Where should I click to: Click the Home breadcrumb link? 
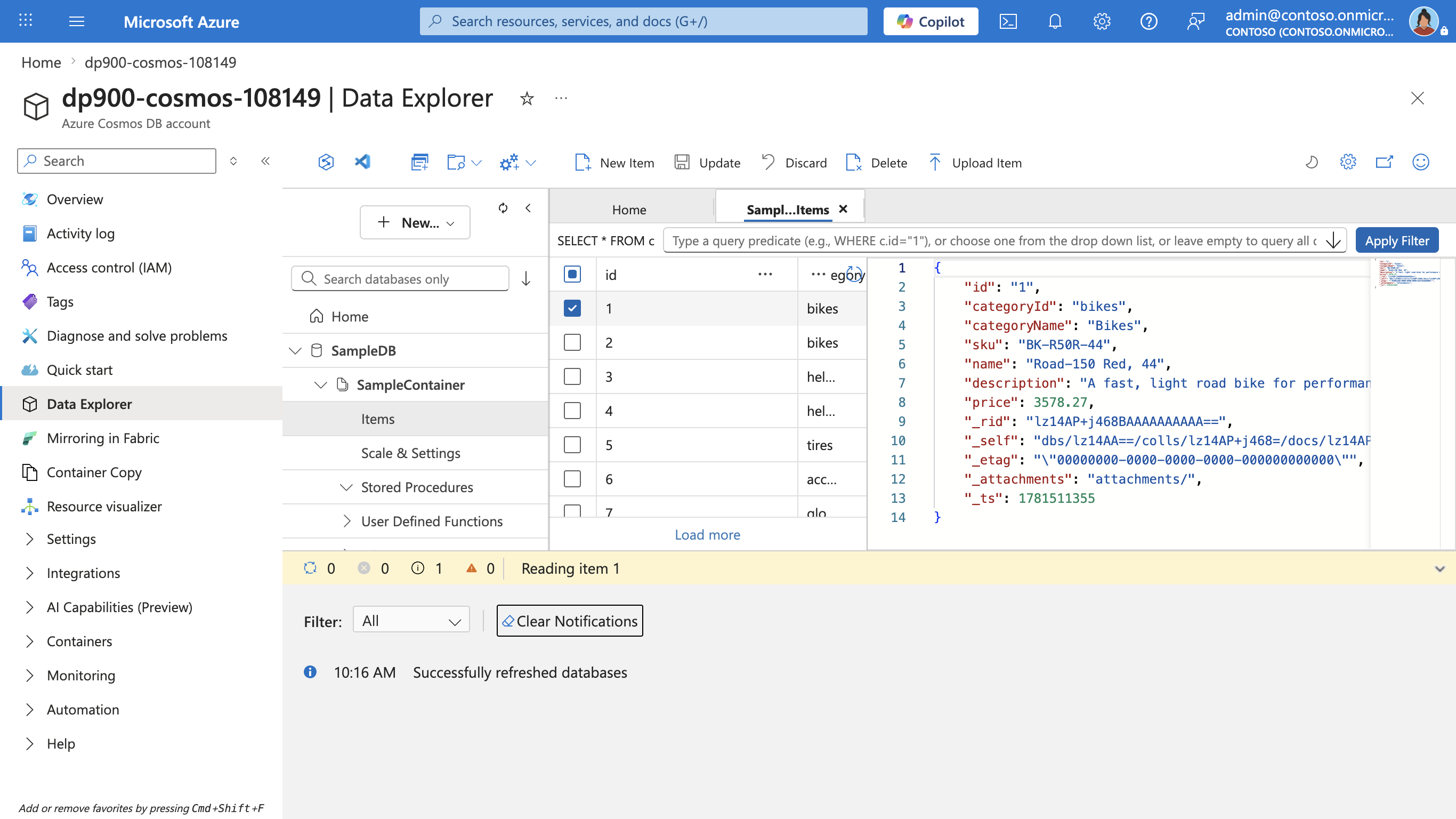coord(41,62)
